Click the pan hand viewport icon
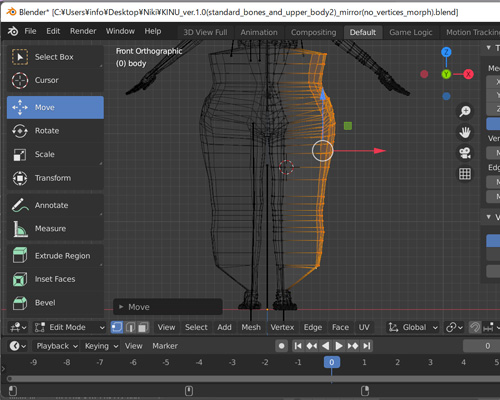This screenshot has width=500, height=400. click(x=465, y=132)
